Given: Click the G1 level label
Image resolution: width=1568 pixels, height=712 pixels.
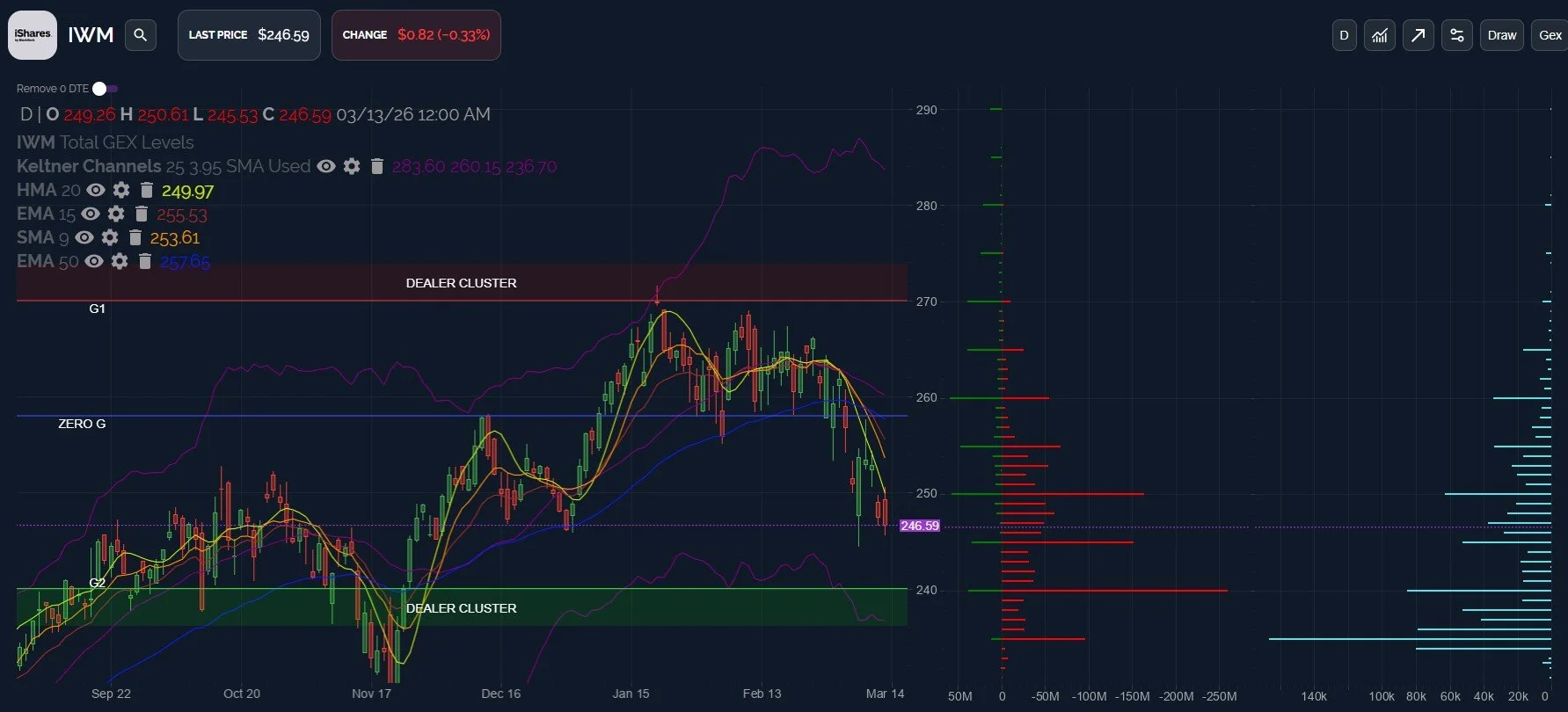Looking at the screenshot, I should click(97, 309).
